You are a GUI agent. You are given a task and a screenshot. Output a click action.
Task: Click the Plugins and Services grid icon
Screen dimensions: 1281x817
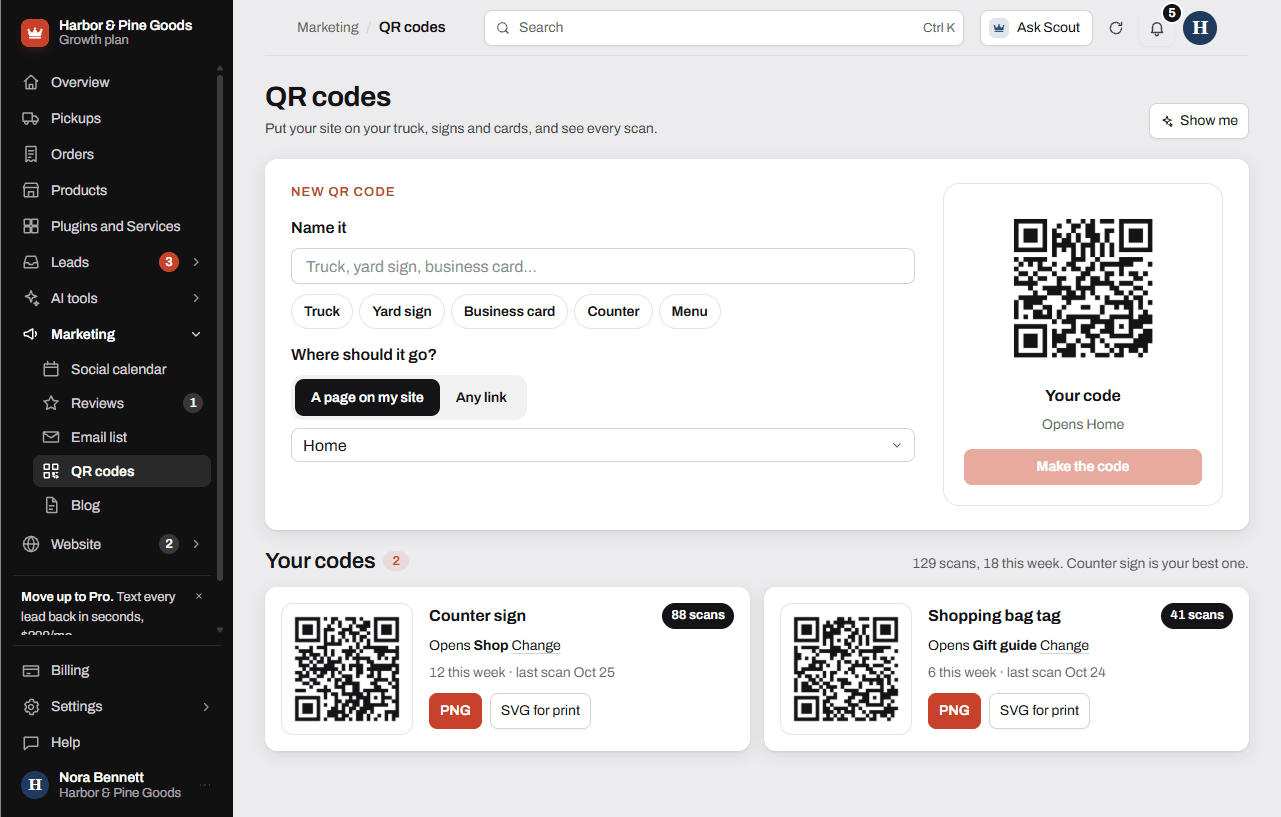[x=31, y=226]
